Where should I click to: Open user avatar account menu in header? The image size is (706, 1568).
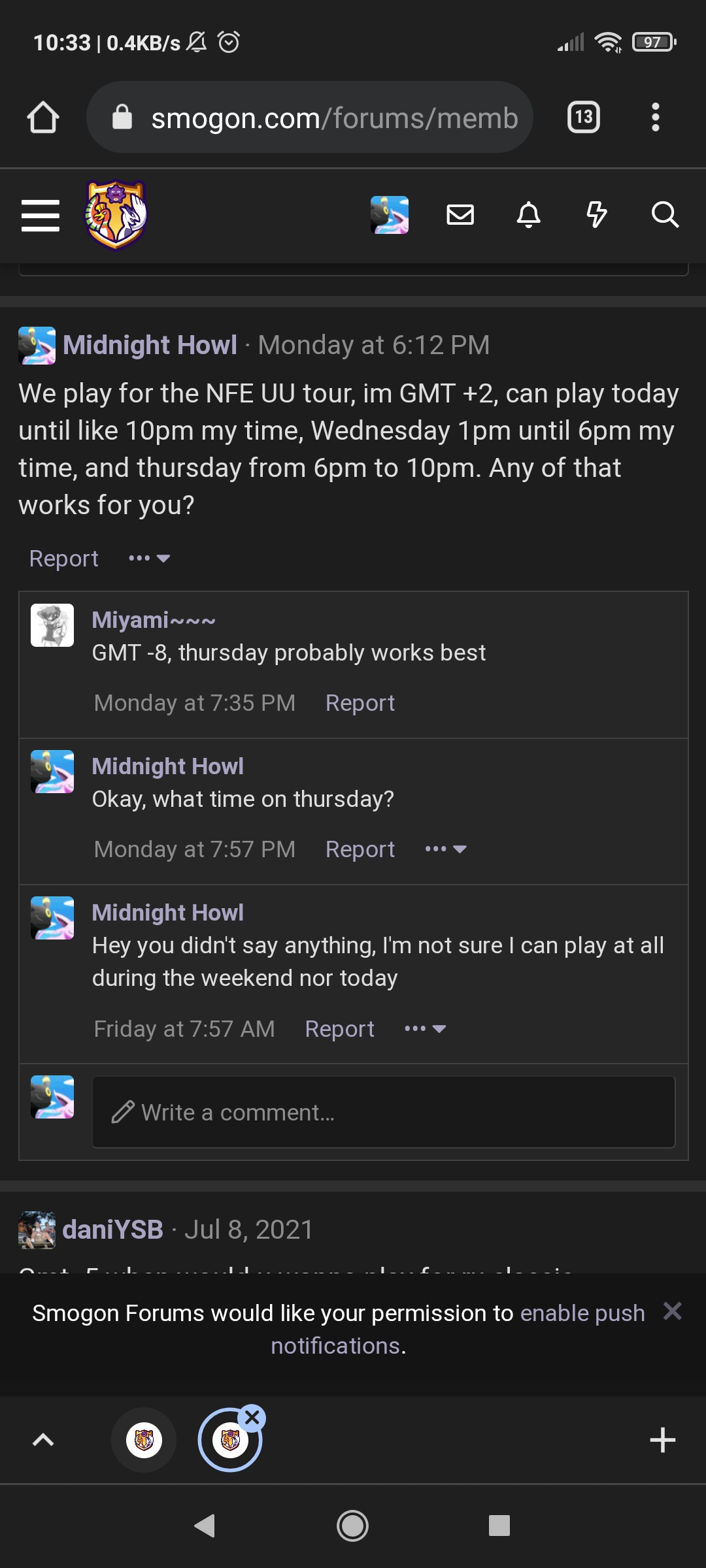click(x=390, y=215)
